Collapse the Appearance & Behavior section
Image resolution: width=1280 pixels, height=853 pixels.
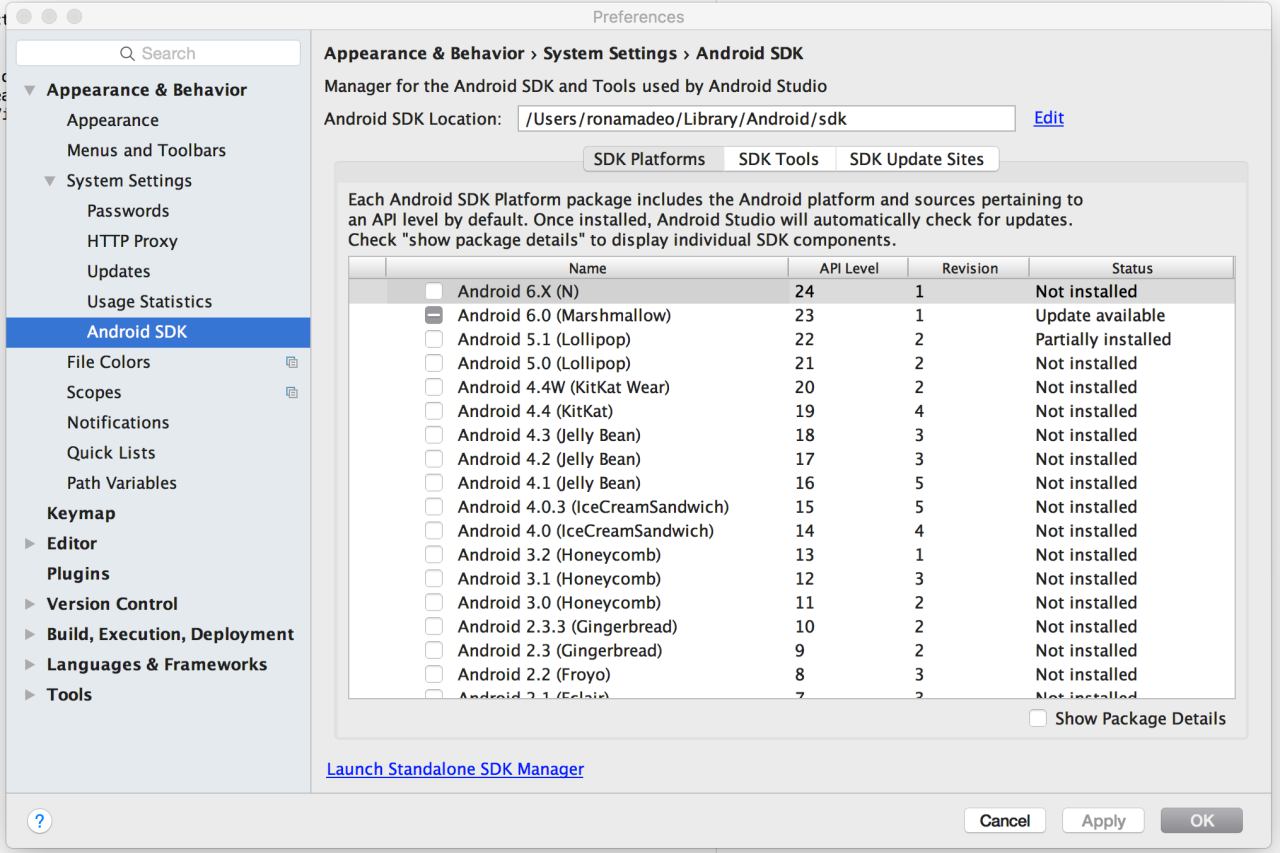click(29, 90)
